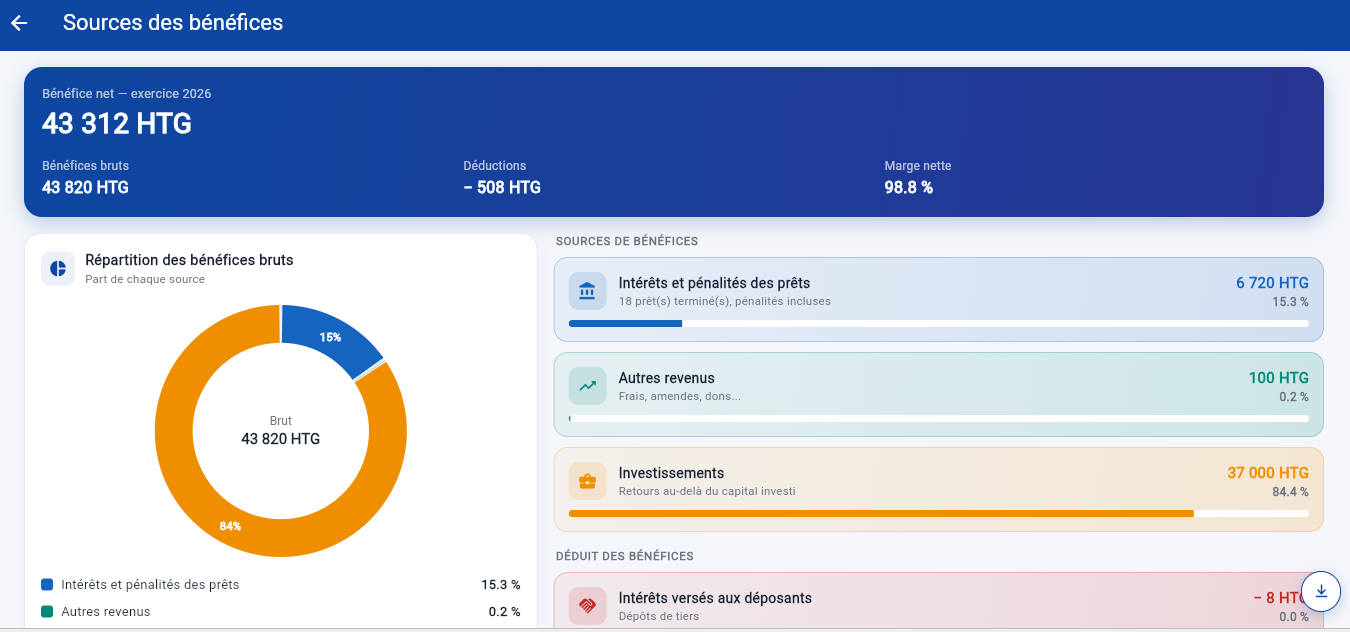The image size is (1350, 632).
Task: Click the SOURCES DE BÉNÉFICES section header
Action: (x=627, y=241)
